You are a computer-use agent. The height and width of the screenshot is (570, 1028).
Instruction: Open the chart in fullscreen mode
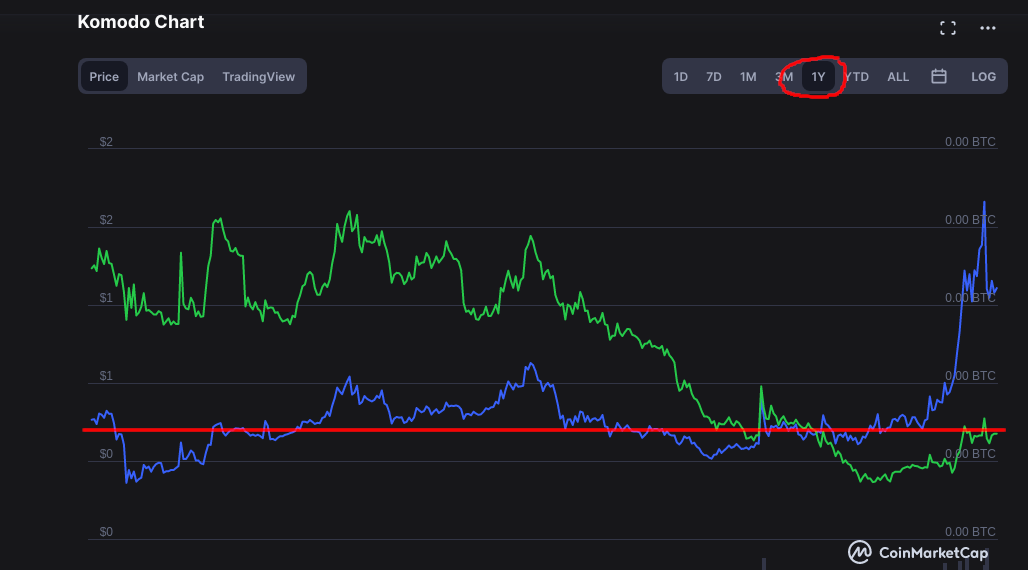[x=947, y=28]
